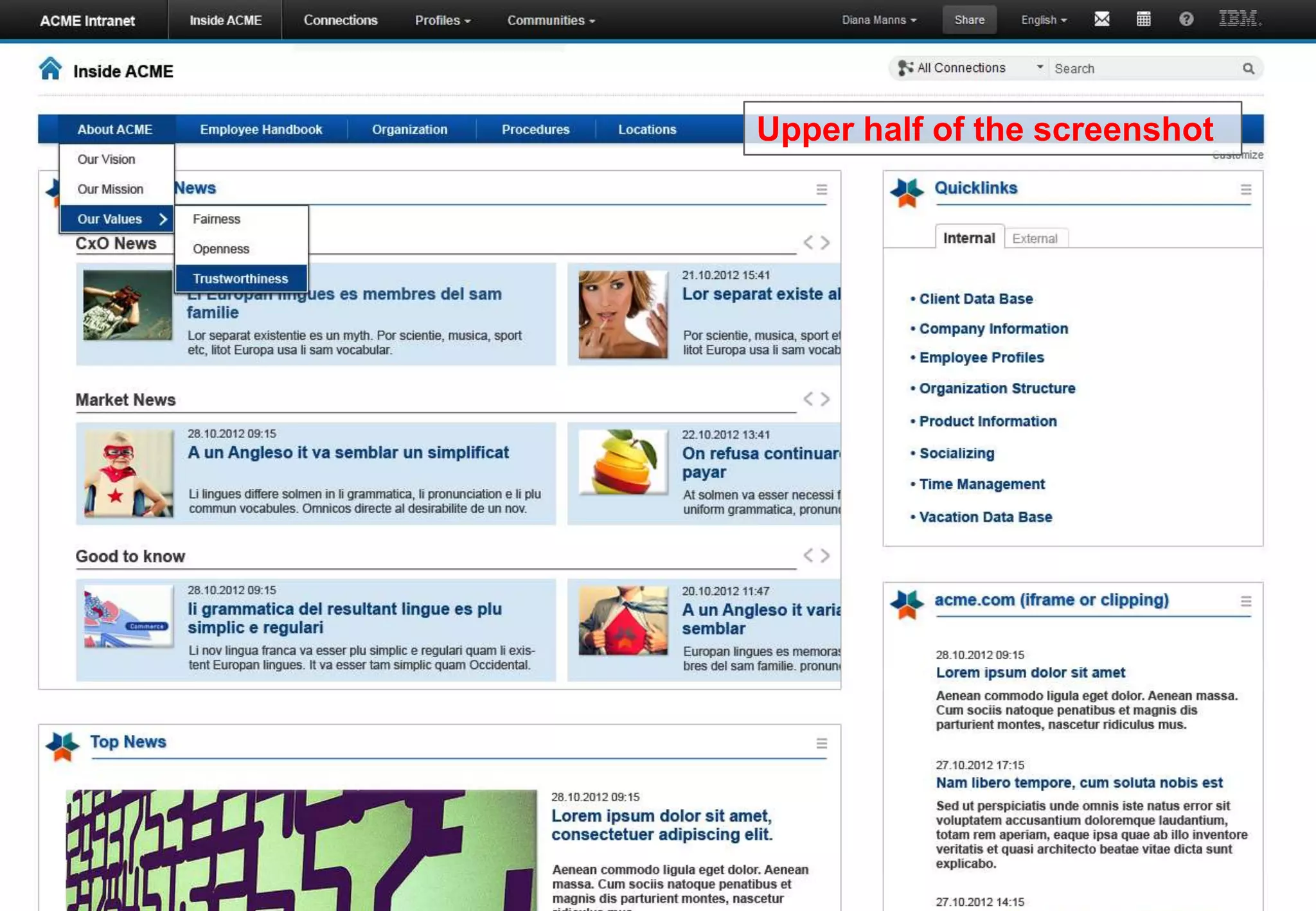Open the Product Information quicklink

click(x=988, y=421)
